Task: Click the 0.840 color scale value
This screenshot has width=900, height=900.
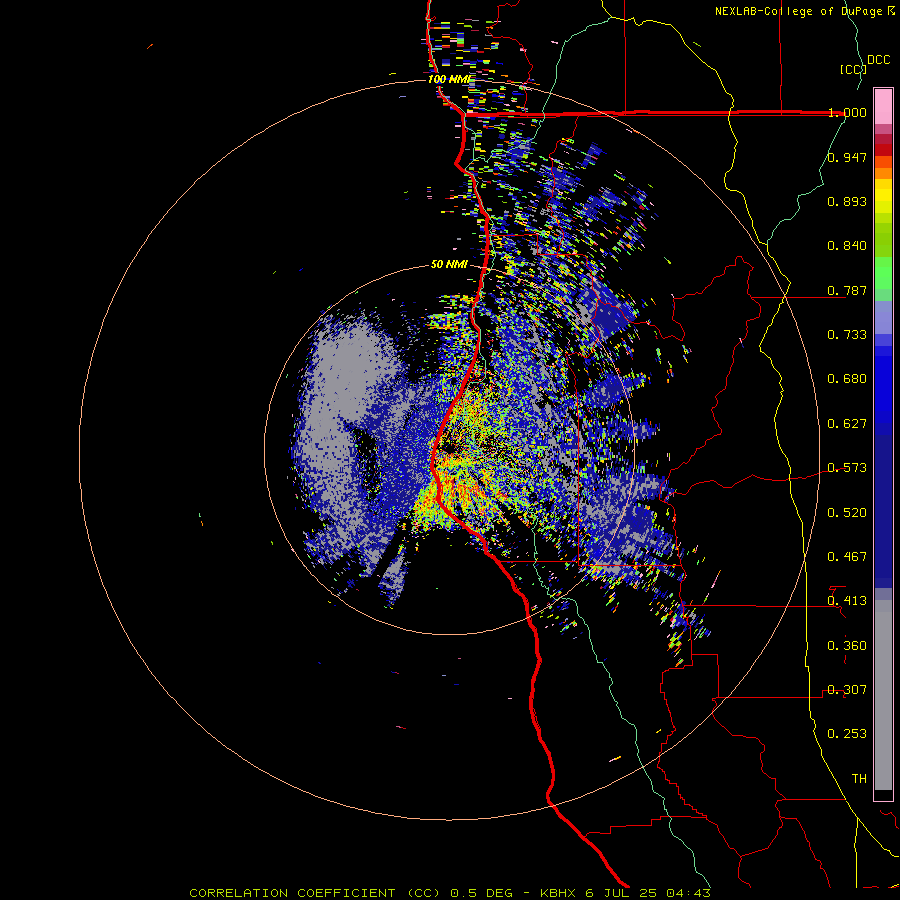Action: pos(847,246)
